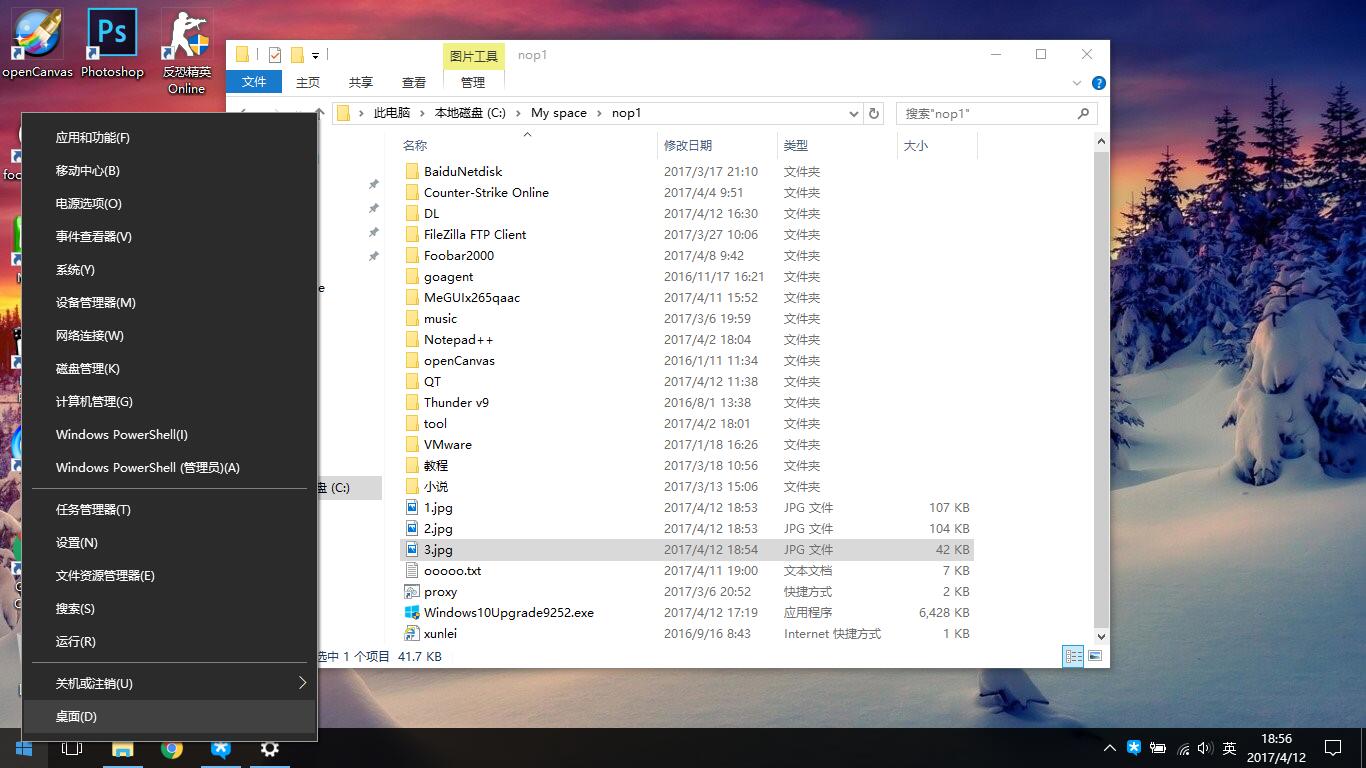
Task: Click the 修改日期 column header
Action: point(688,146)
